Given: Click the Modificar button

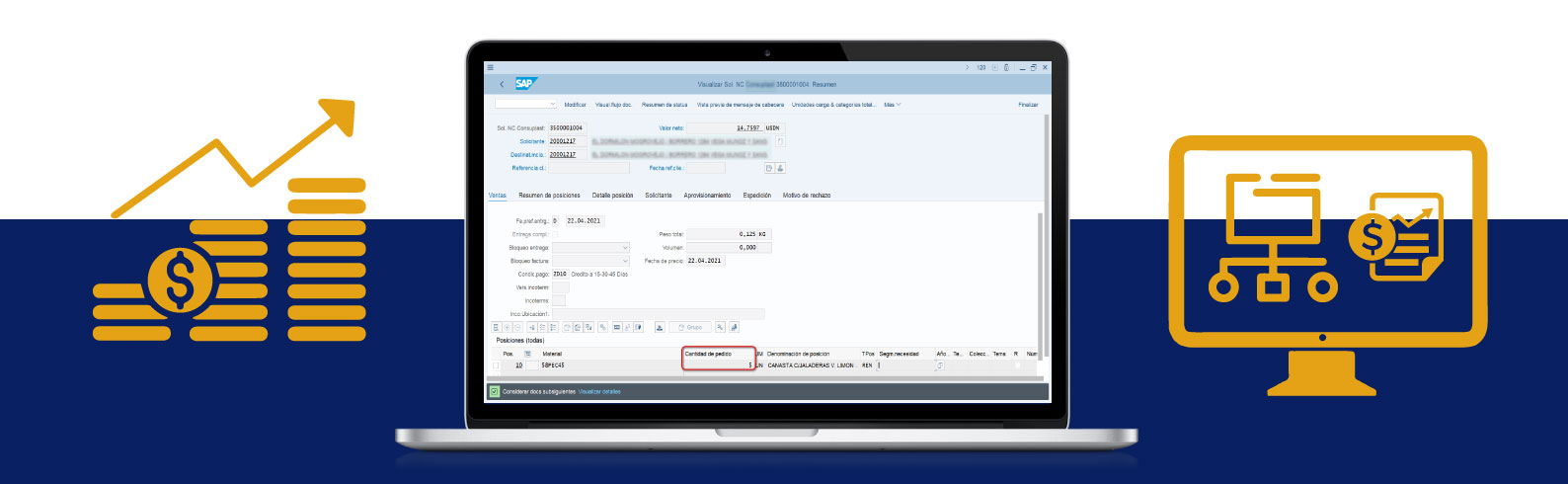Looking at the screenshot, I should point(575,105).
